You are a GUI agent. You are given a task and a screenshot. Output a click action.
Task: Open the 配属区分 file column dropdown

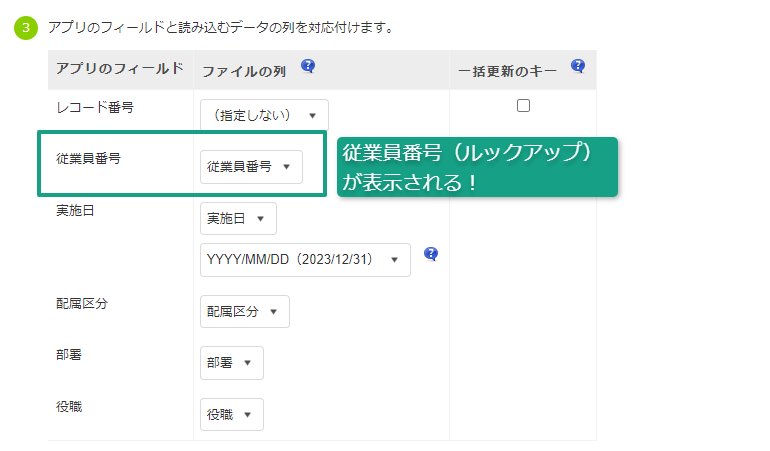[x=245, y=311]
